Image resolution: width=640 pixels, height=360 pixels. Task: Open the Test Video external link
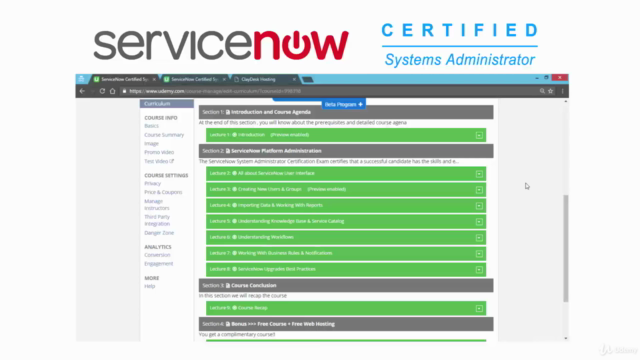pos(159,161)
